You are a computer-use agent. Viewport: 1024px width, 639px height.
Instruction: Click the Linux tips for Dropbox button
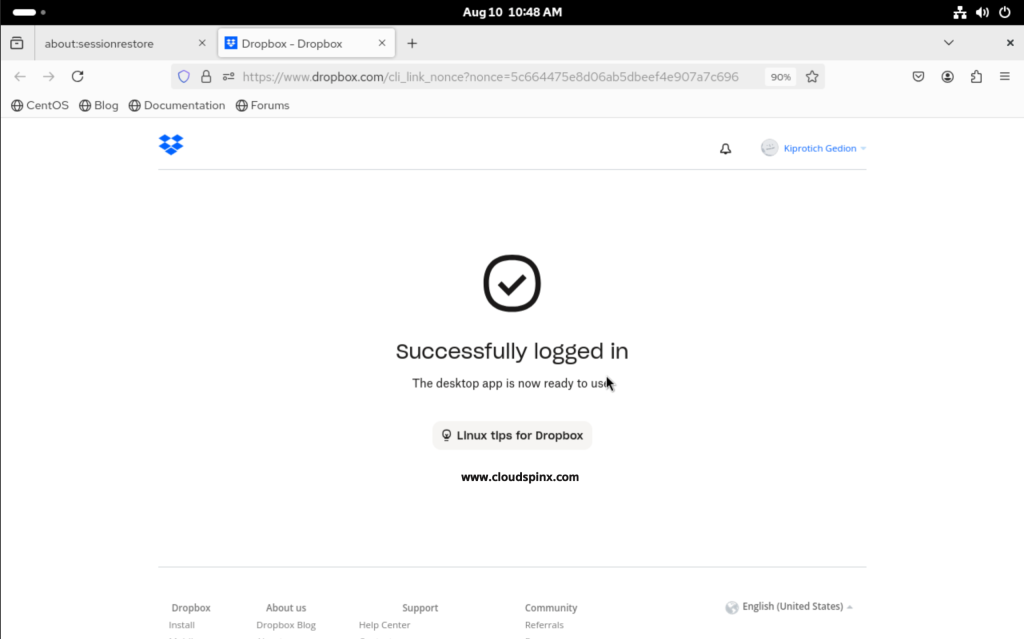coord(511,435)
